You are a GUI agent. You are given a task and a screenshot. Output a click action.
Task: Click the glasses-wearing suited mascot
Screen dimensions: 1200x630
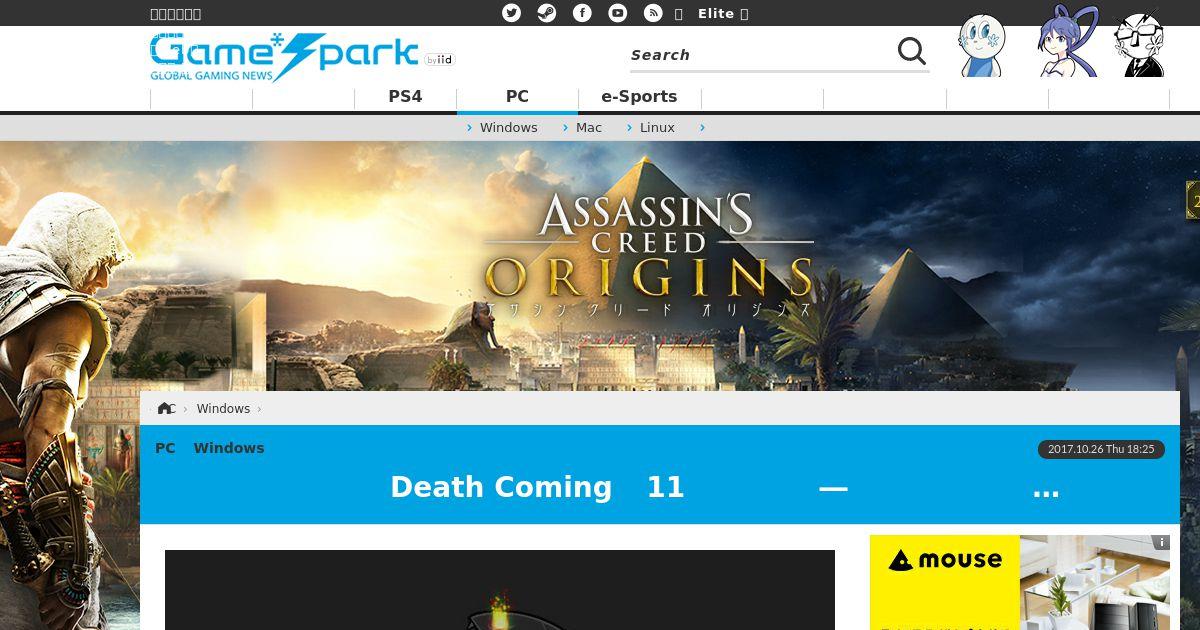[x=1139, y=44]
